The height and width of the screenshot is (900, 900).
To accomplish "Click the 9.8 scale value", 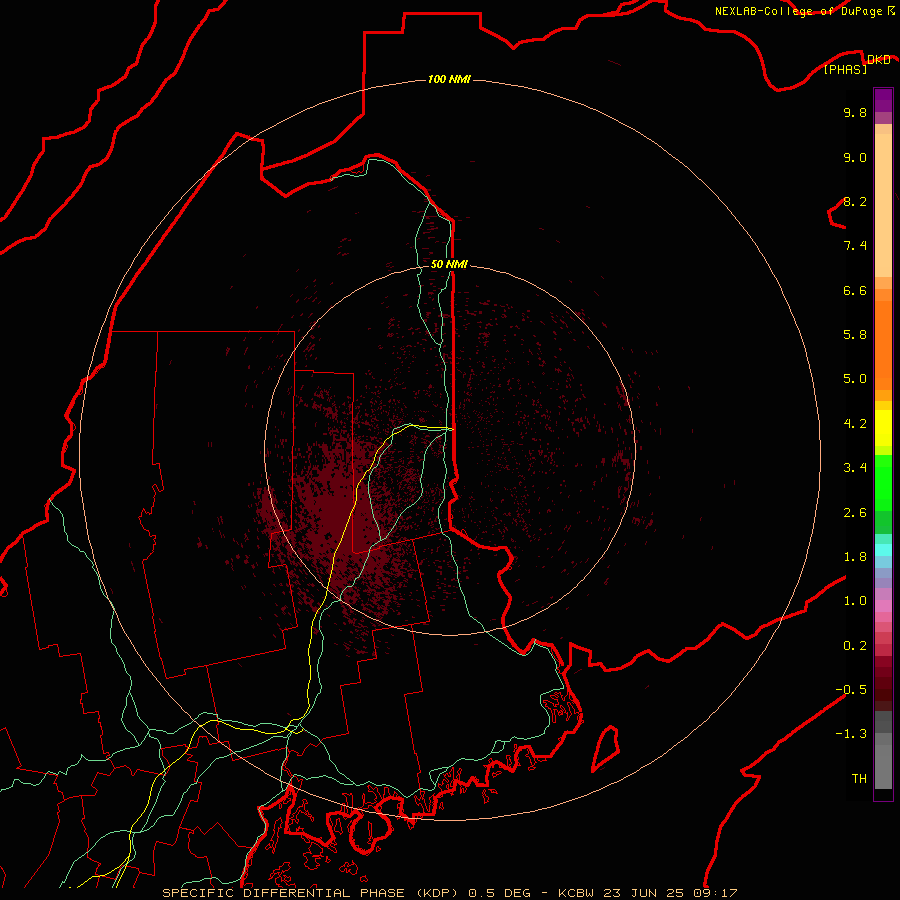I will [x=855, y=112].
